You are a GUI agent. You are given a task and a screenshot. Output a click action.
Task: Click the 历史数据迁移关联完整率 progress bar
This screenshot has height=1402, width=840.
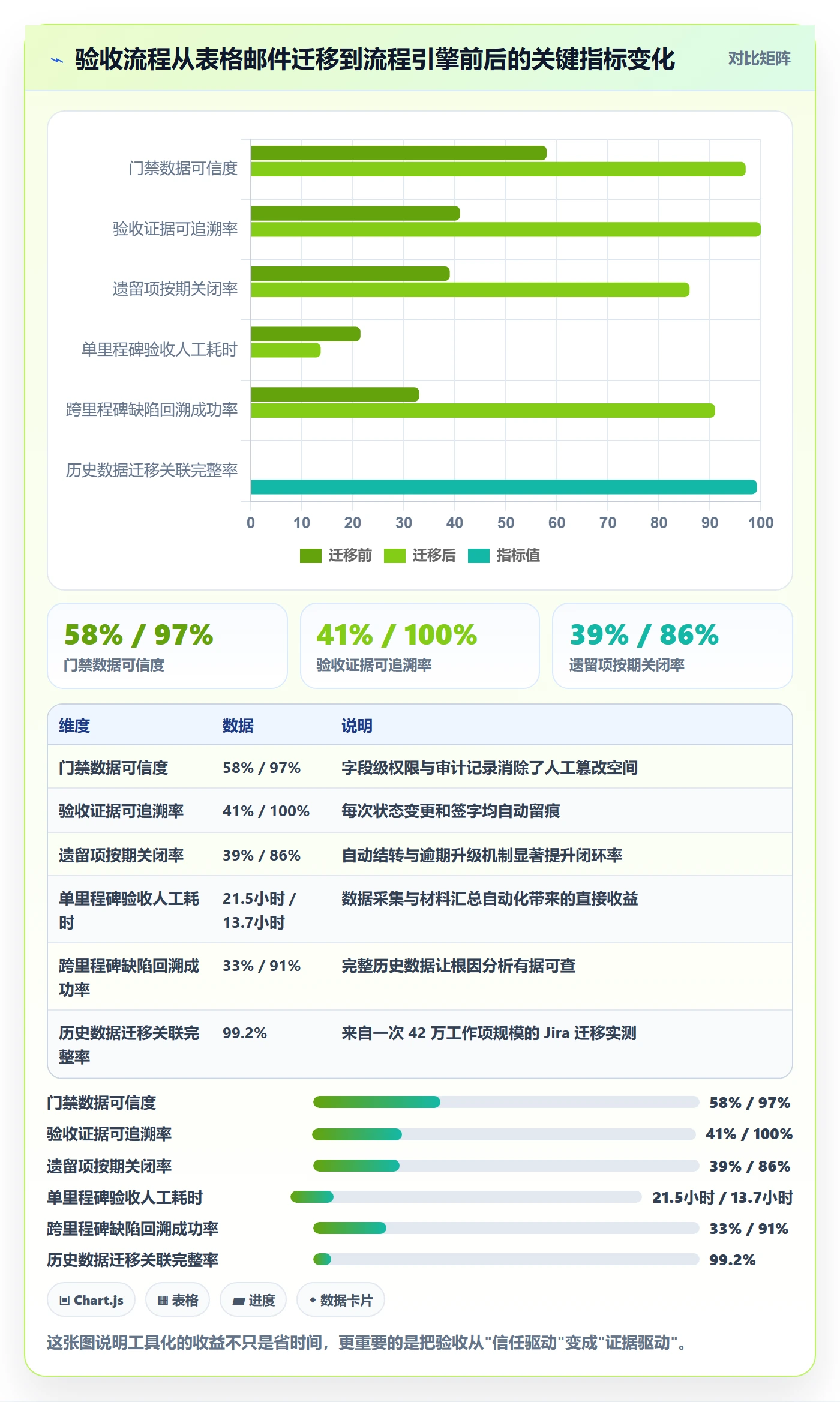506,1259
